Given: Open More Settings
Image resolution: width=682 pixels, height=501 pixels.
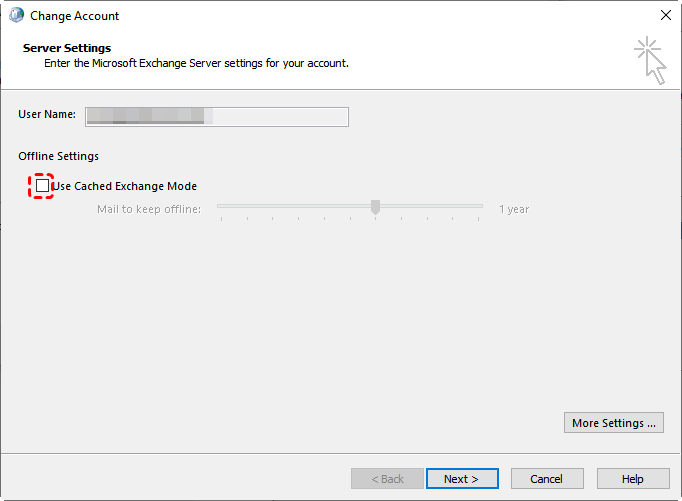Looking at the screenshot, I should point(614,423).
